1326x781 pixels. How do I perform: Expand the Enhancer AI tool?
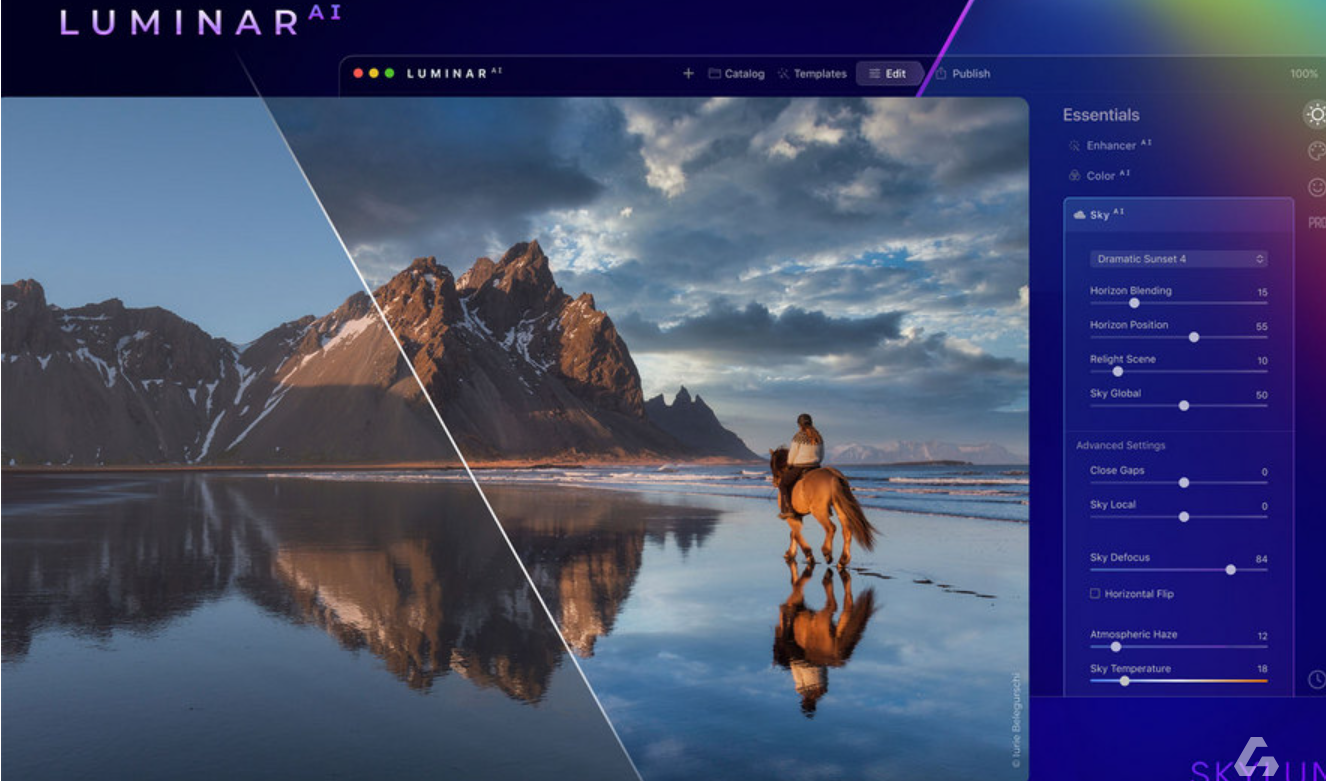pos(1109,145)
